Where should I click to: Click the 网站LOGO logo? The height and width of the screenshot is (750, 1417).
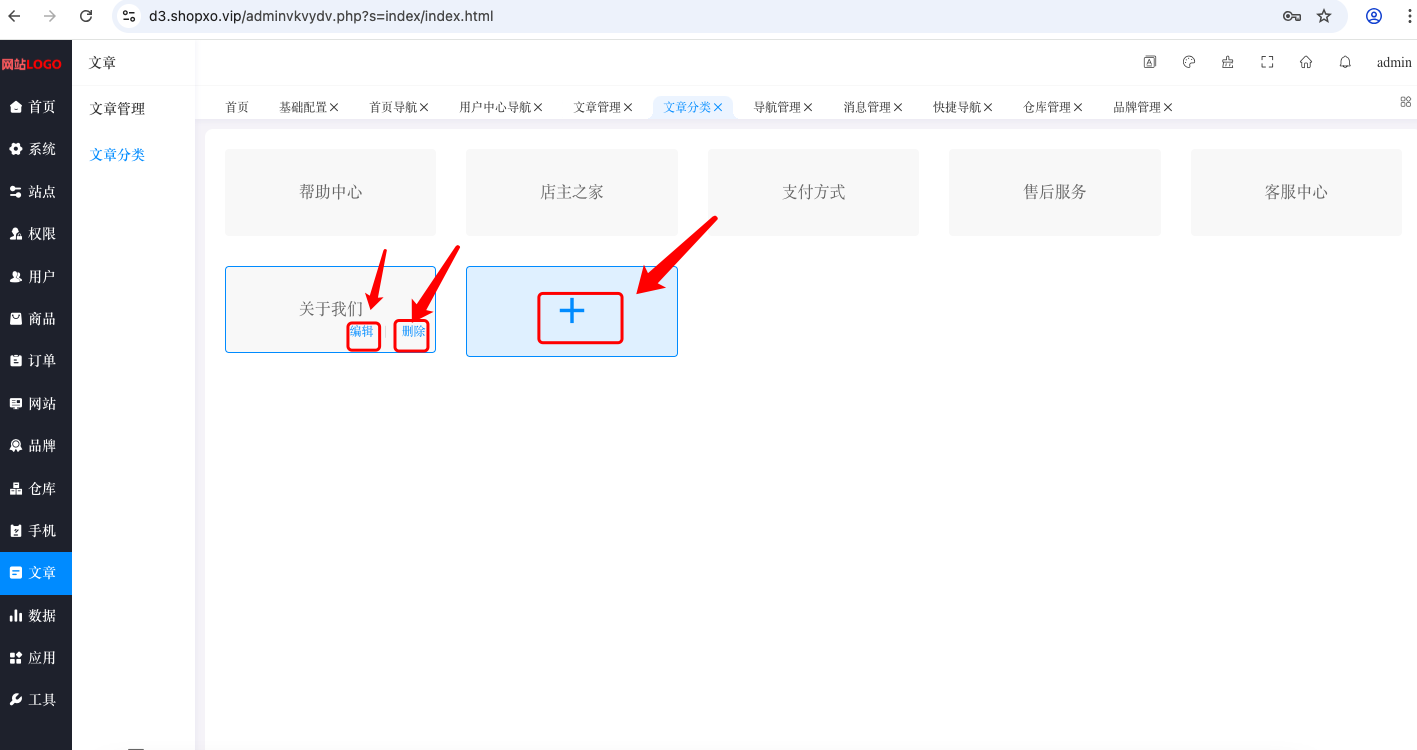[x=31, y=64]
